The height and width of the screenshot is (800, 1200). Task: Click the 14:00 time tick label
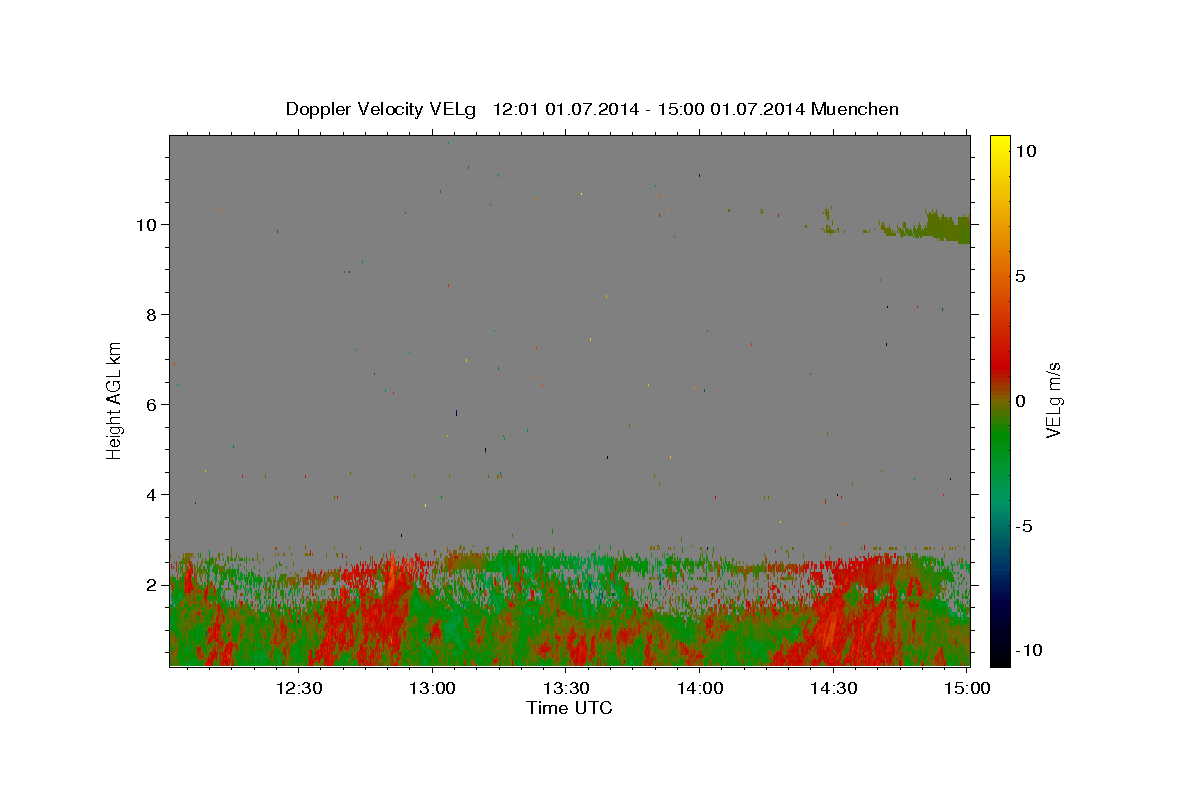[x=700, y=688]
